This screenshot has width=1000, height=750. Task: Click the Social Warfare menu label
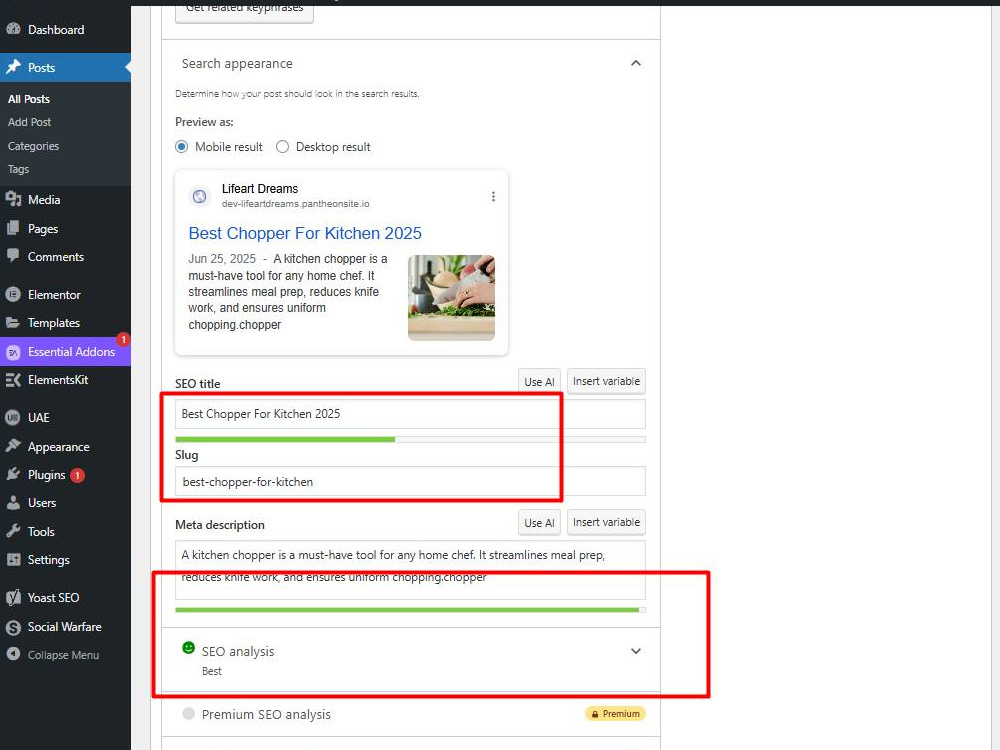pos(64,627)
